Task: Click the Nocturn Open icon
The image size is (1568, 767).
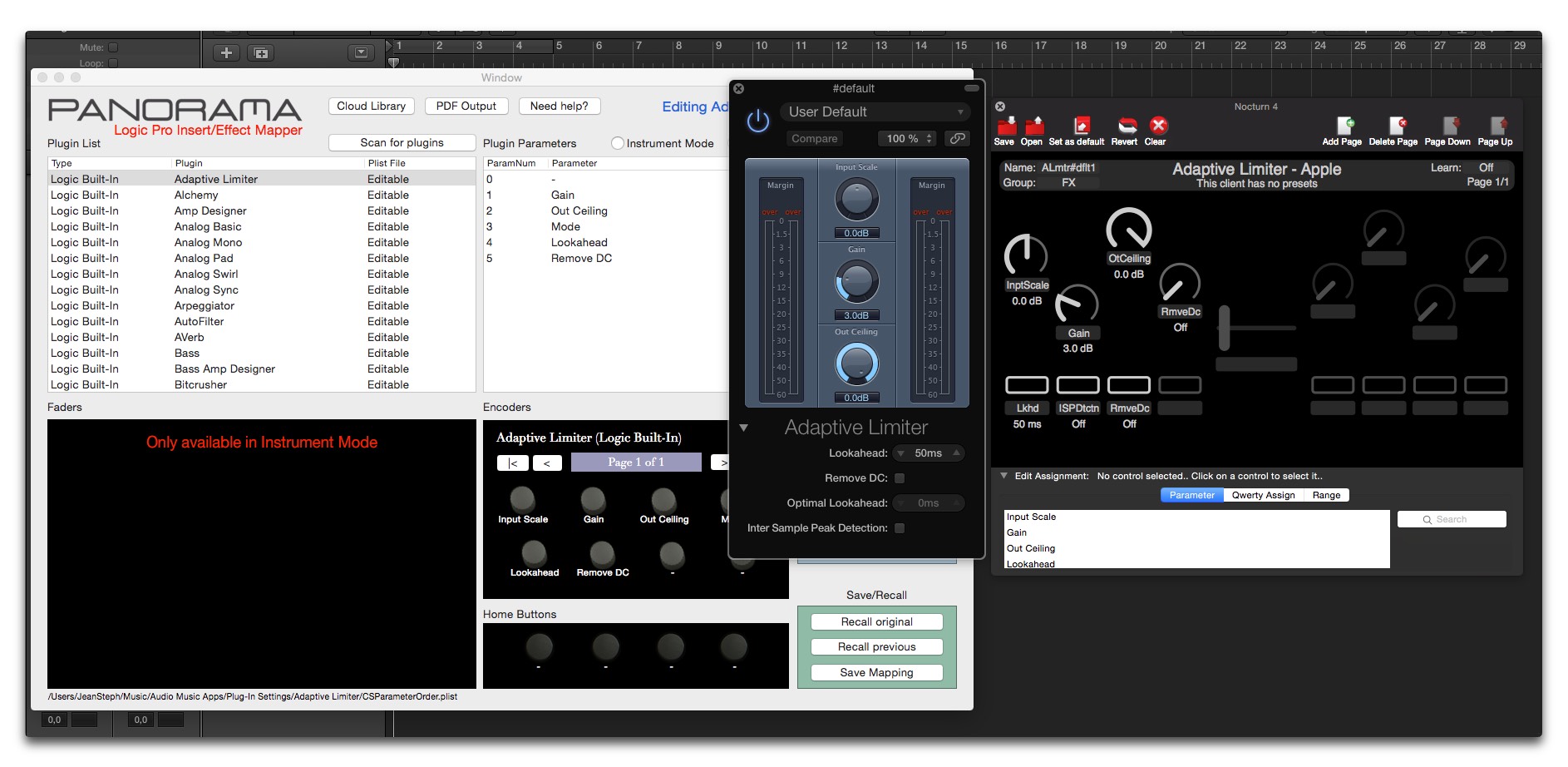Action: tap(1033, 126)
